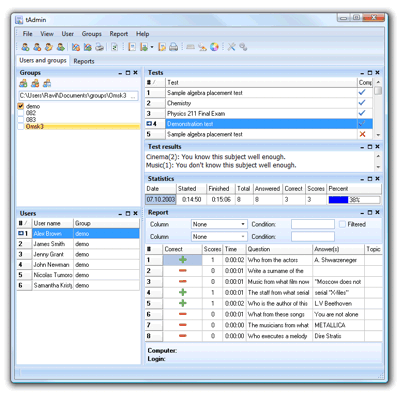The width and height of the screenshot is (409, 400).
Task: Add a group using Groups panel icon
Action: click(x=23, y=83)
